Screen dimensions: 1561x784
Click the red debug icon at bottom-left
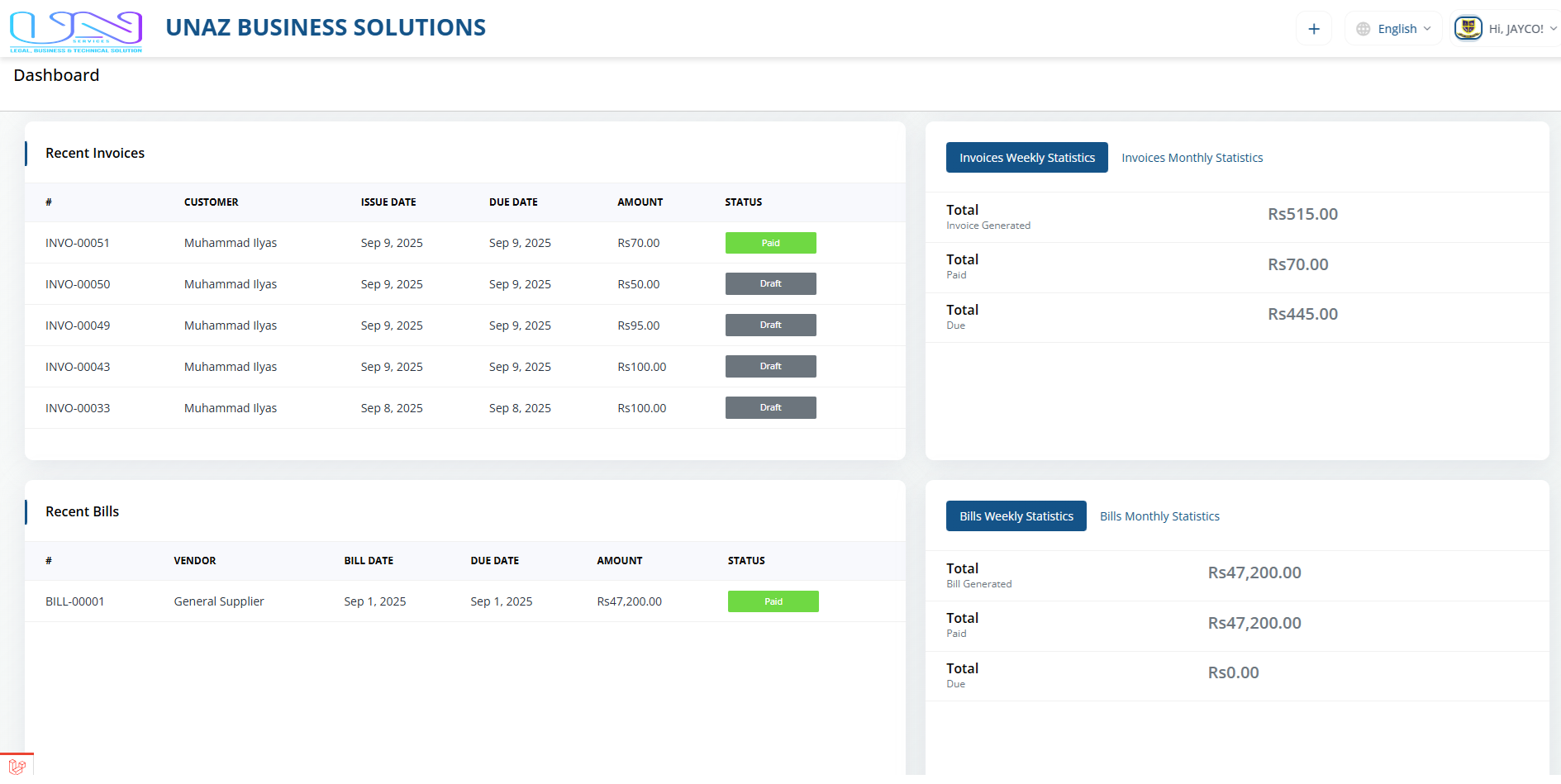pyautogui.click(x=17, y=767)
